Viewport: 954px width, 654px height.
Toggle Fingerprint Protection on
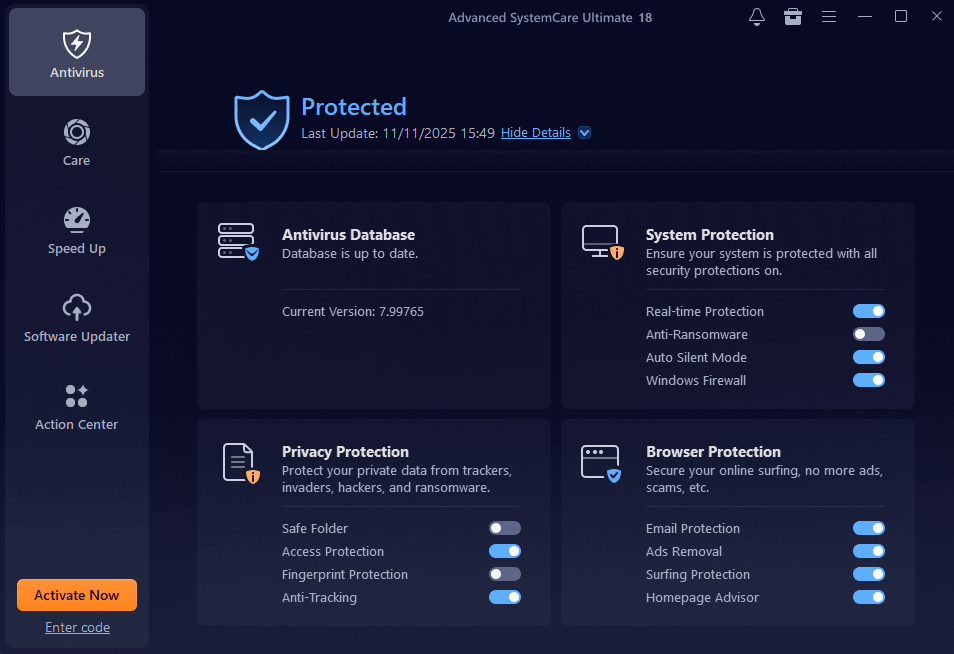tap(504, 574)
